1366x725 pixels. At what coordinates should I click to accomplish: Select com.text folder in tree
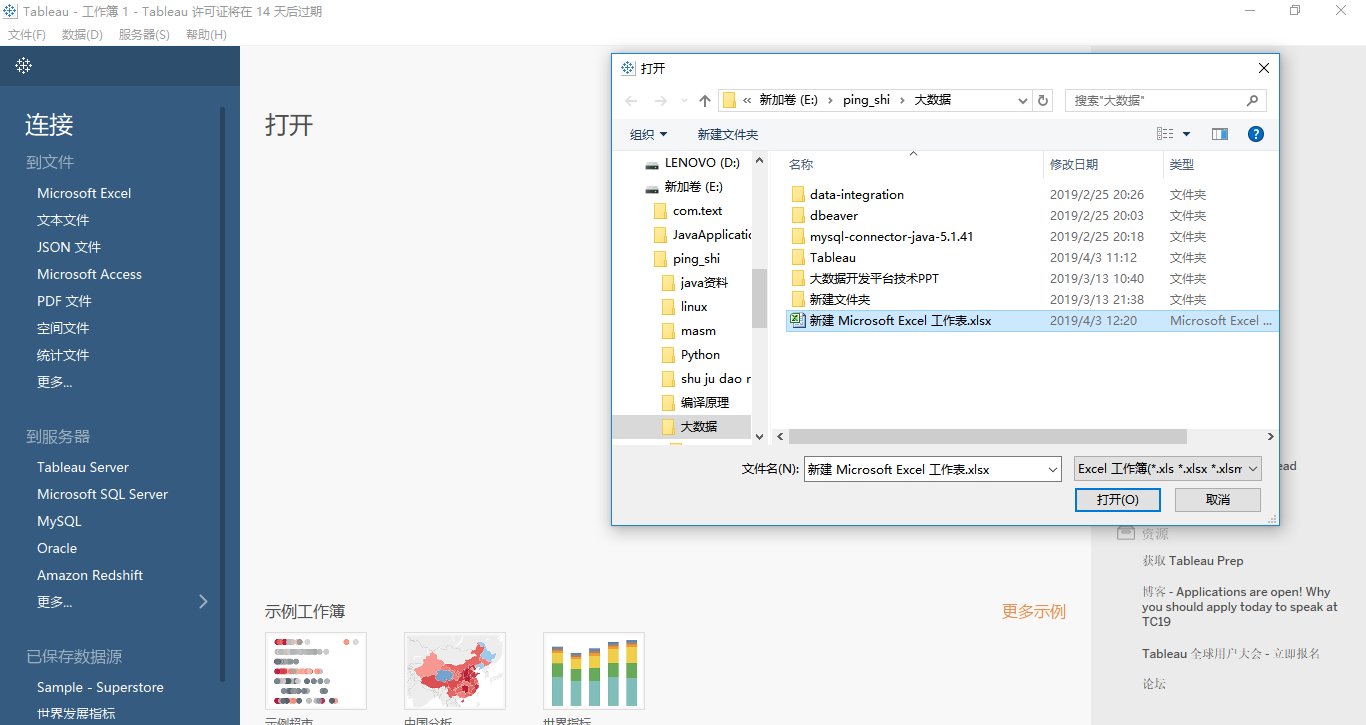[688, 211]
